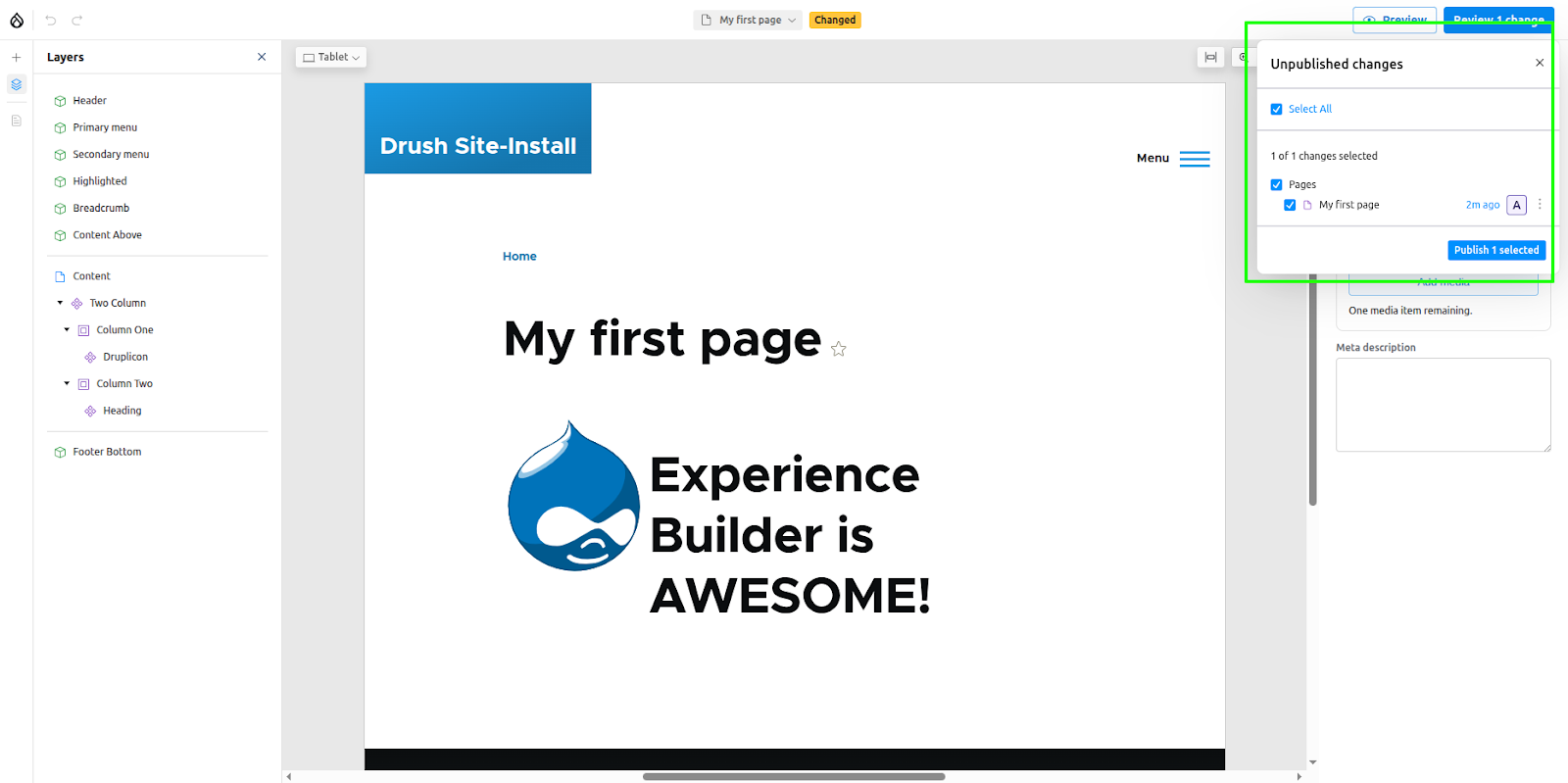Click the Druplicon logo image on canvas
1568x783 pixels.
click(x=573, y=496)
